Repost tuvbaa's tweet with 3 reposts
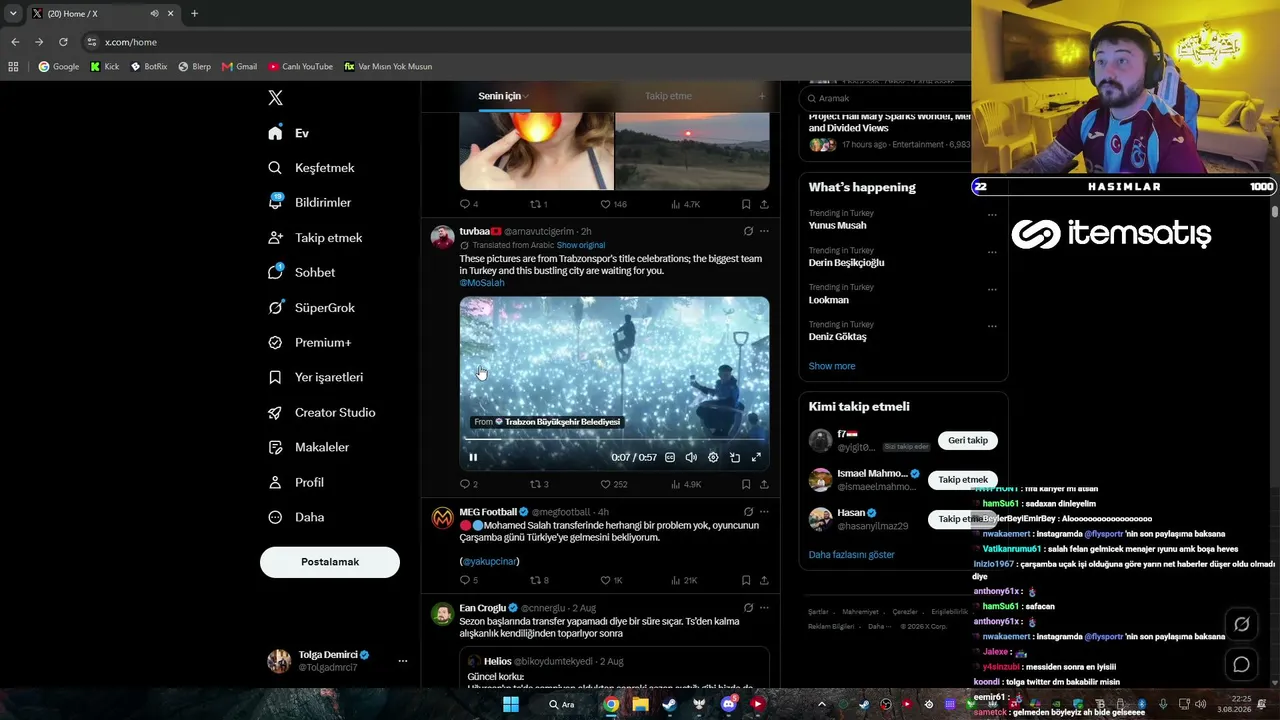1280x720 pixels. pyautogui.click(x=539, y=484)
